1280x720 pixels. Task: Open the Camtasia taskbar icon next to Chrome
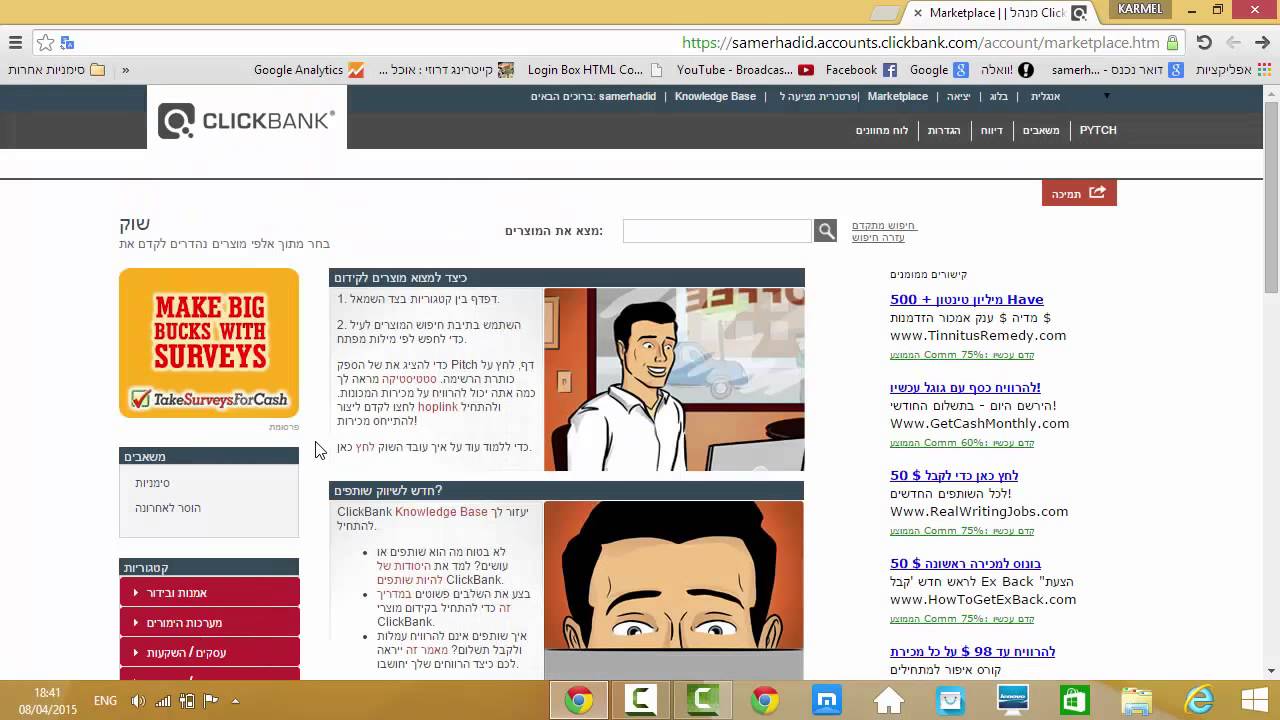tap(640, 700)
